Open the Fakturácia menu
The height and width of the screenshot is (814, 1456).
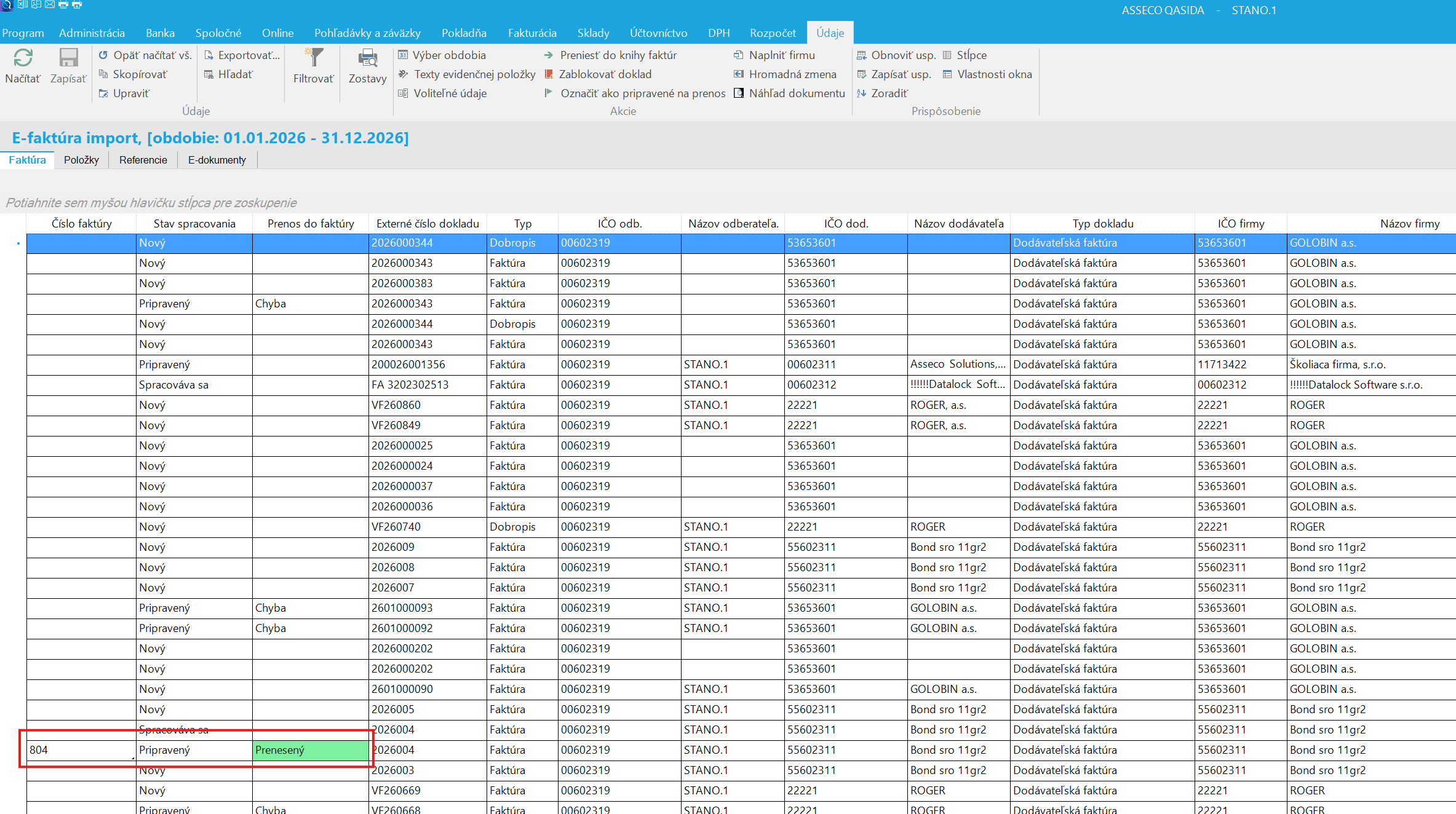[x=532, y=33]
